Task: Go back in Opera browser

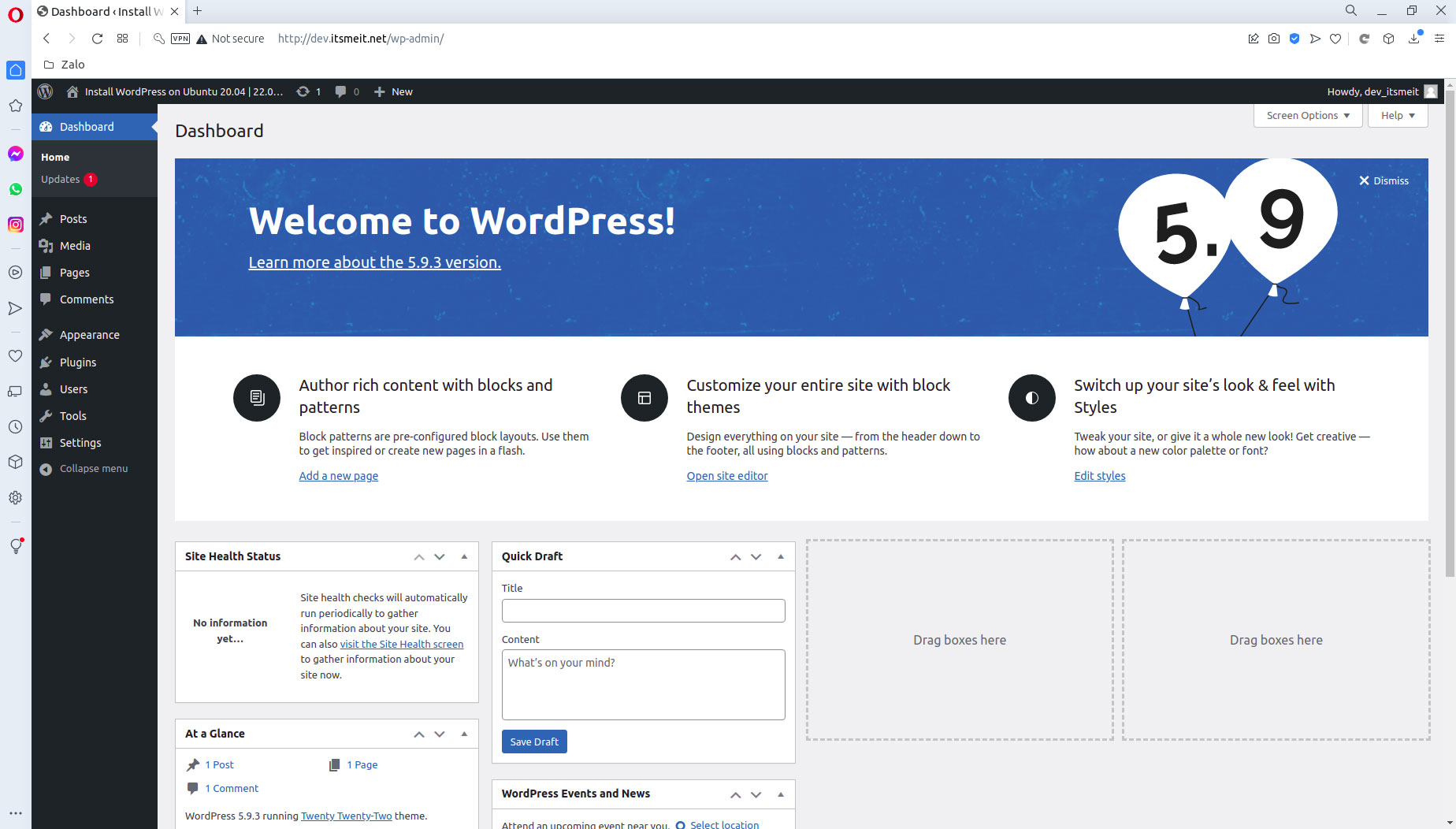Action: [46, 39]
